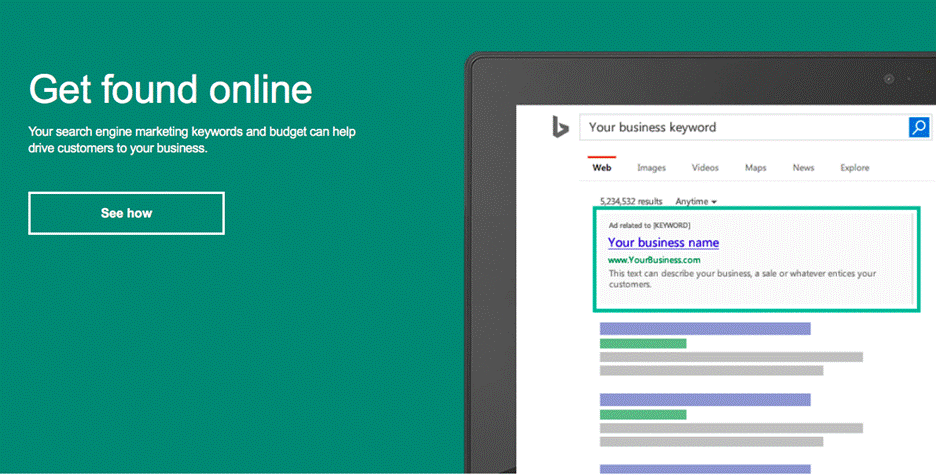
Task: Click the 'Get found online' heading
Action: point(171,90)
